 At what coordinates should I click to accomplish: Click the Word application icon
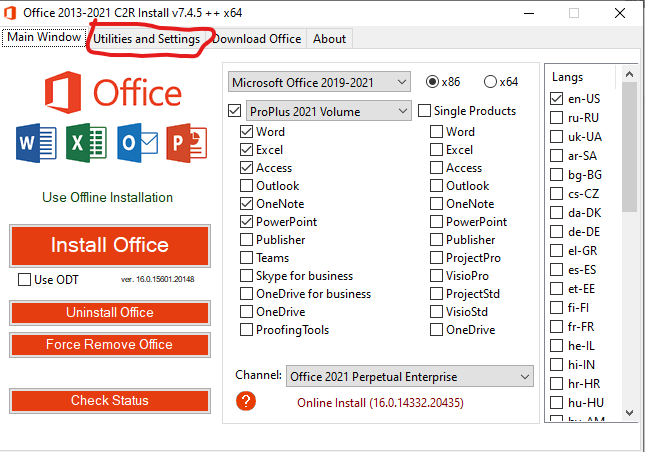[36, 143]
